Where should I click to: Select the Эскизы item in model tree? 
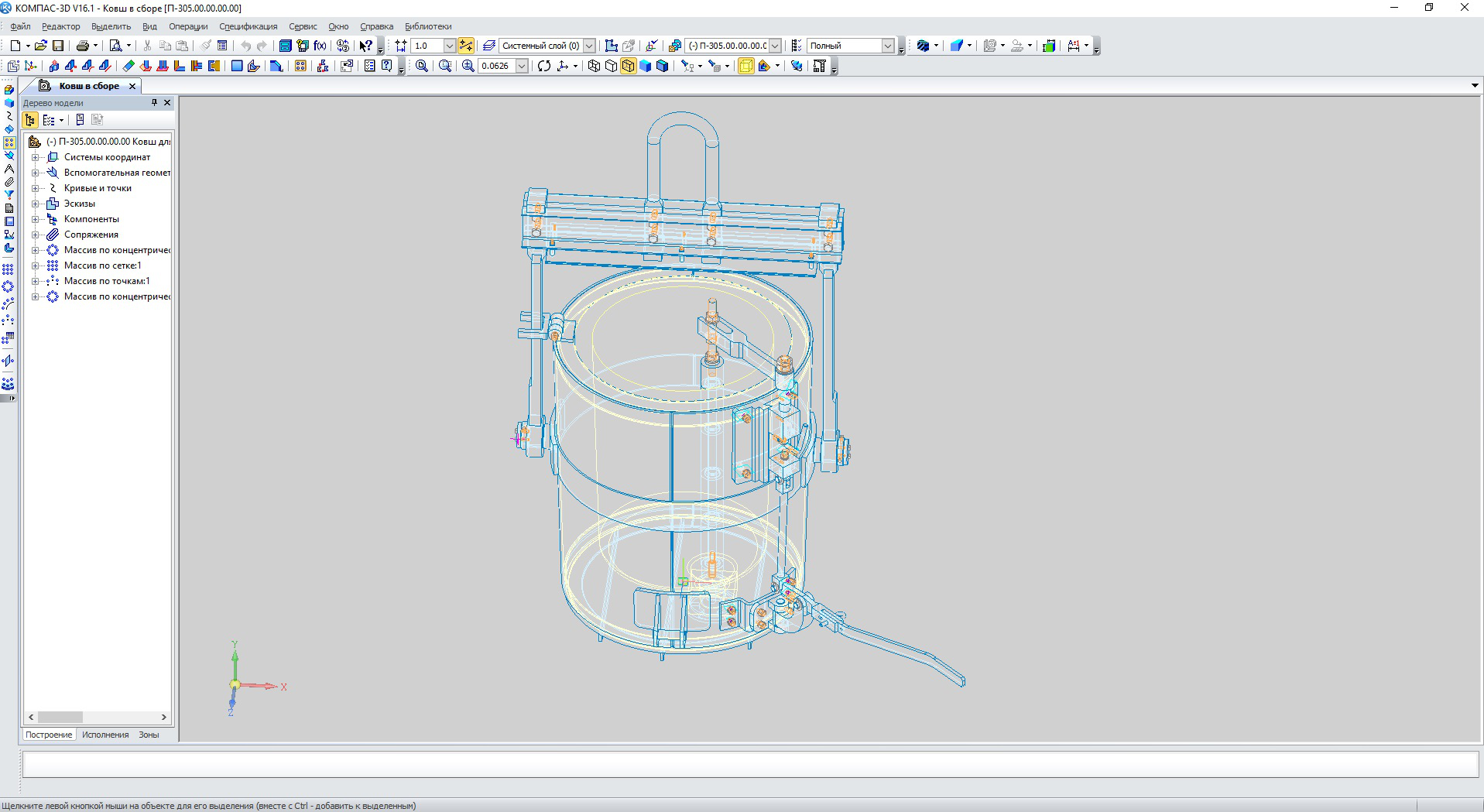pos(79,204)
